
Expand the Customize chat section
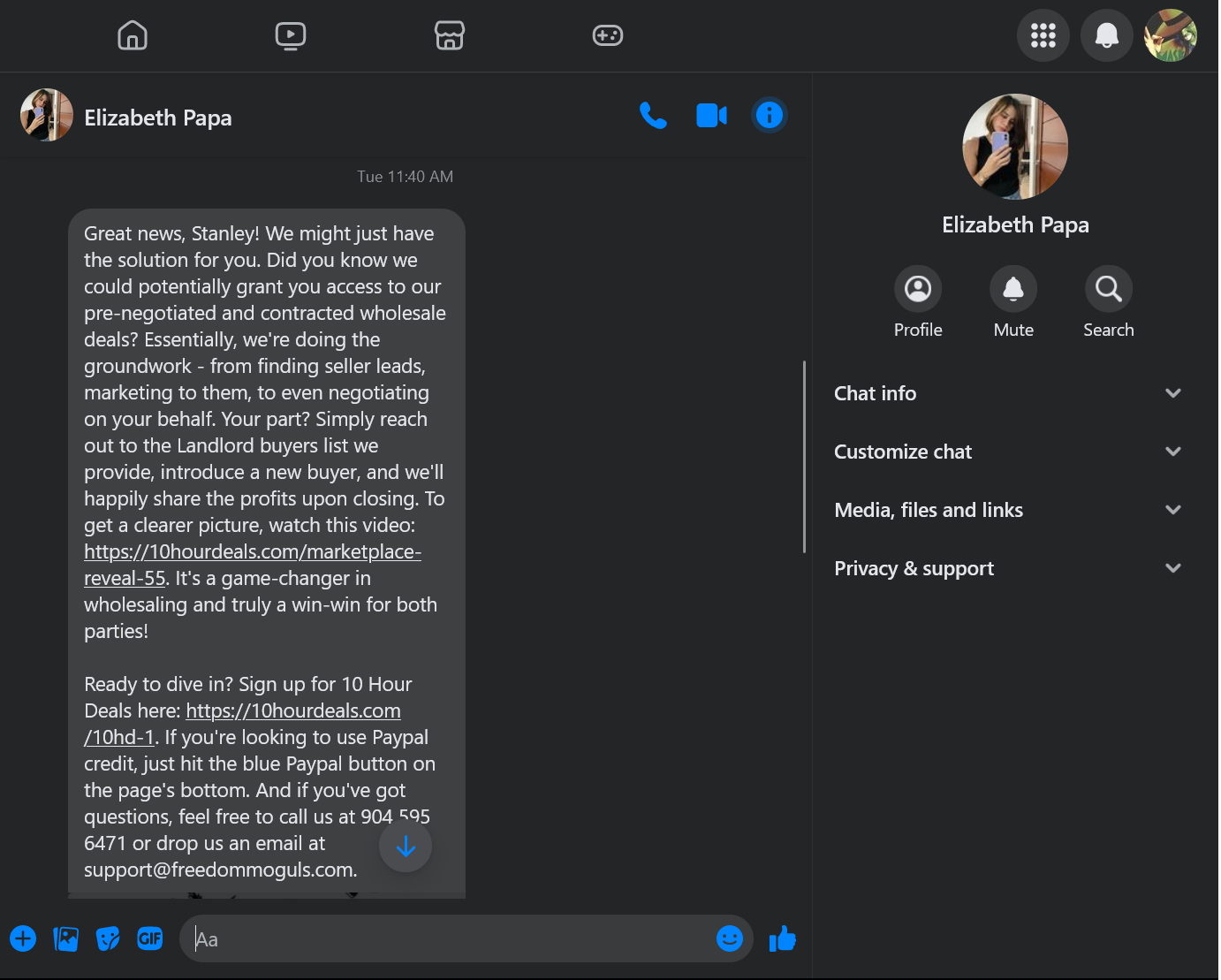(x=1008, y=452)
